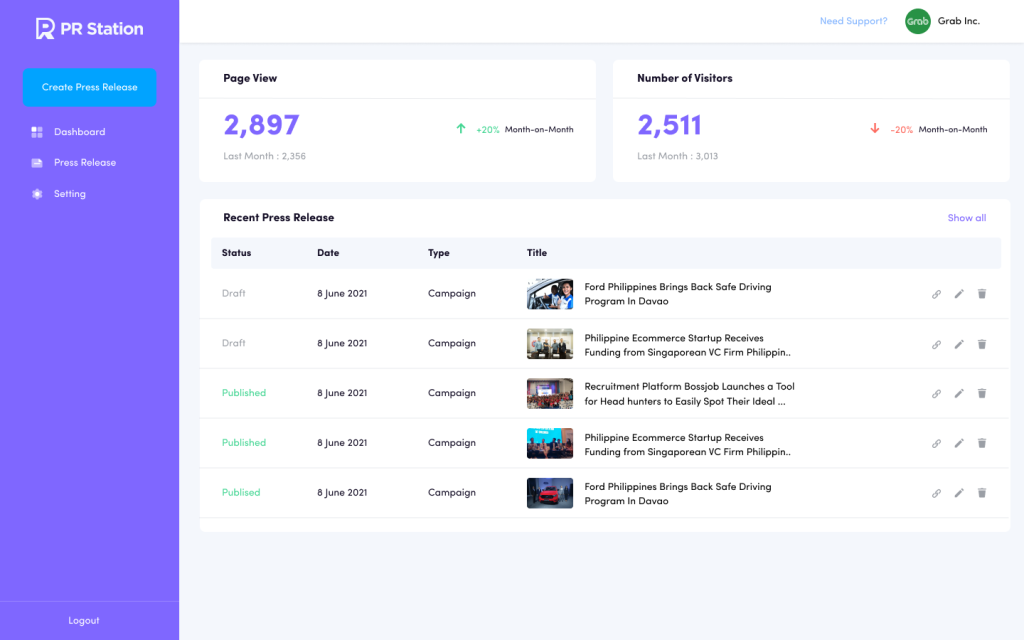Delete the Recruitment Platform Bossjob release
The height and width of the screenshot is (640, 1024).
[x=982, y=393]
